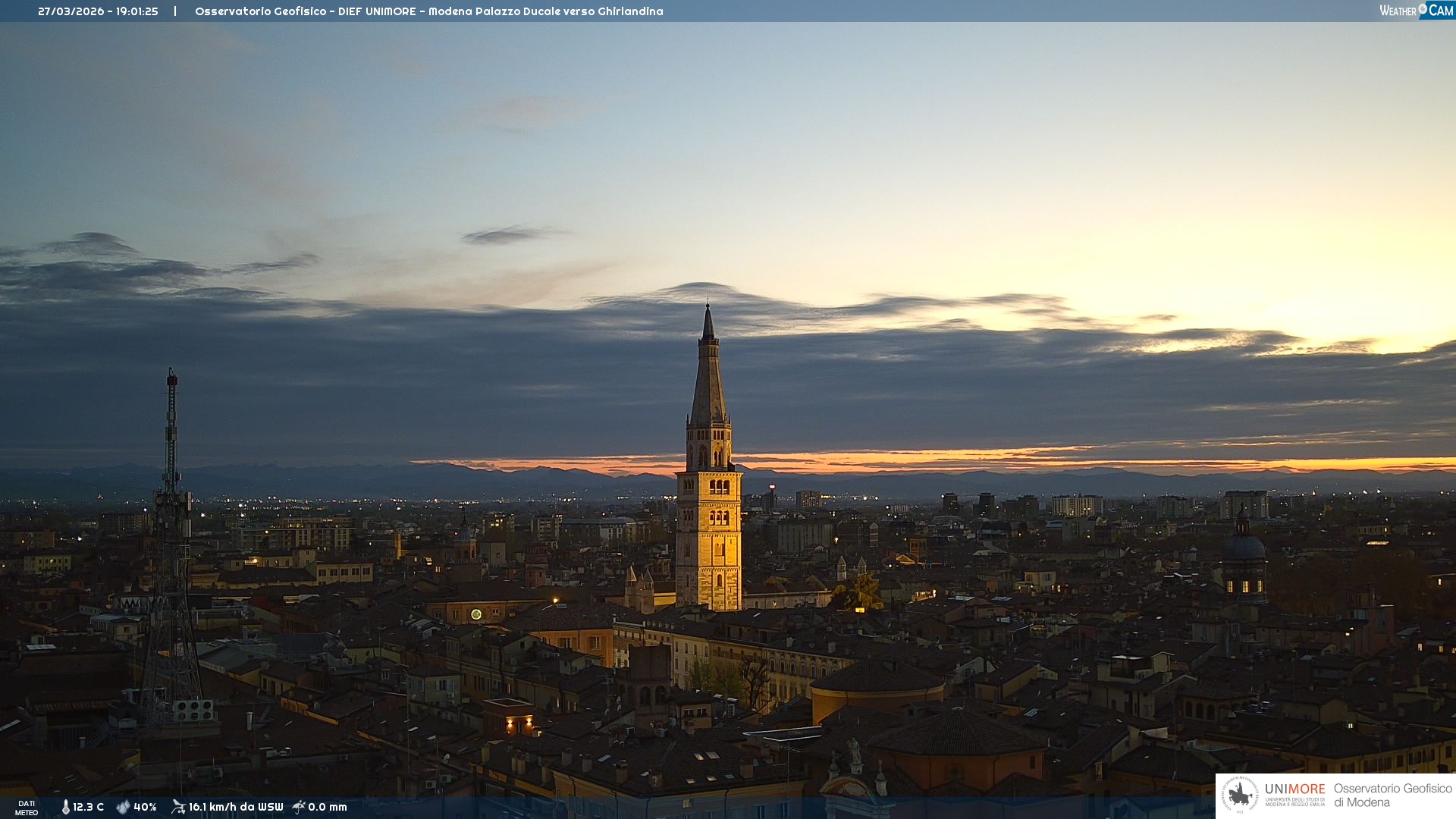
Task: Click the church dome on the right
Action: coord(1244,548)
